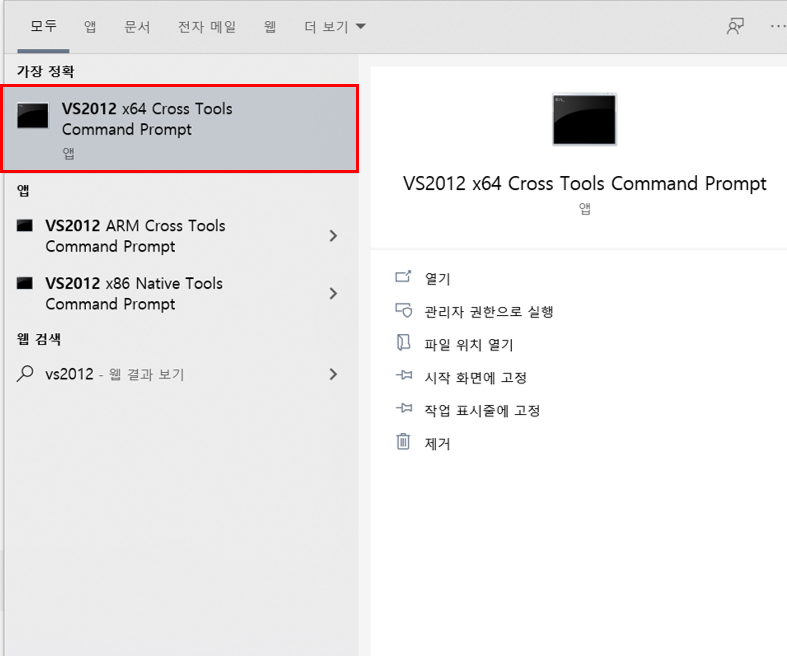Click the trash can icon
The image size is (787, 657).
404,442
